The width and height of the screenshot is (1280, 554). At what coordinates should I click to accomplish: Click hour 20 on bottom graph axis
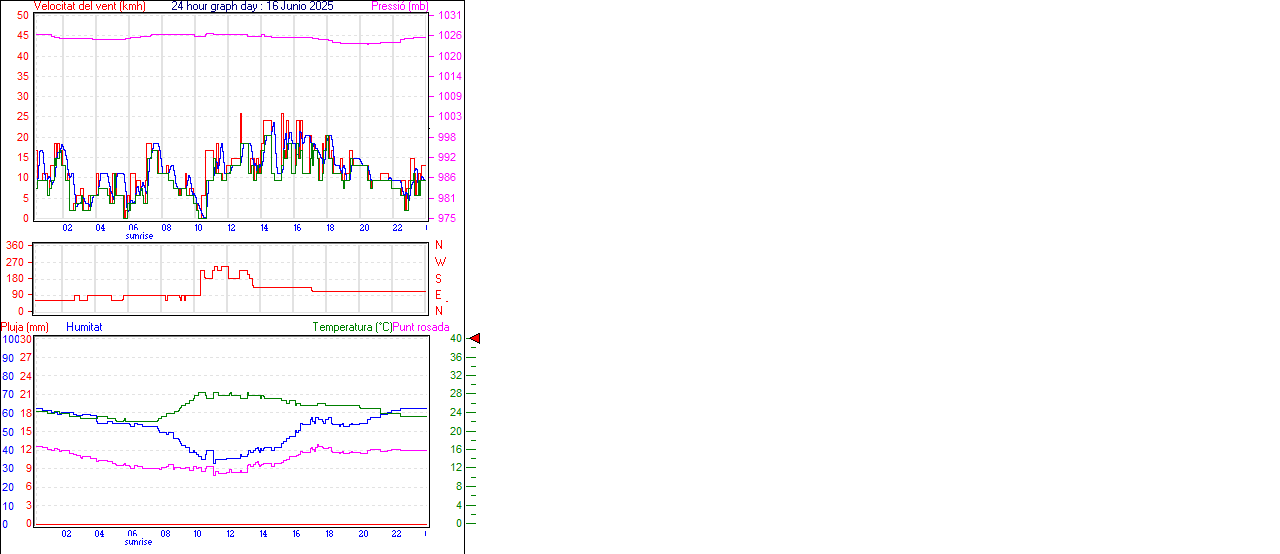pyautogui.click(x=364, y=534)
